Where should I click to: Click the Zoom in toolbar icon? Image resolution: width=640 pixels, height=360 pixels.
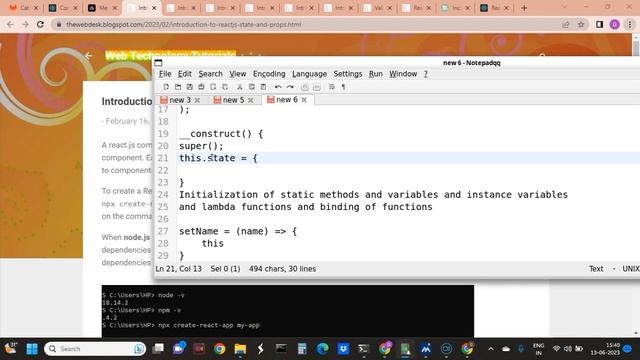point(304,87)
